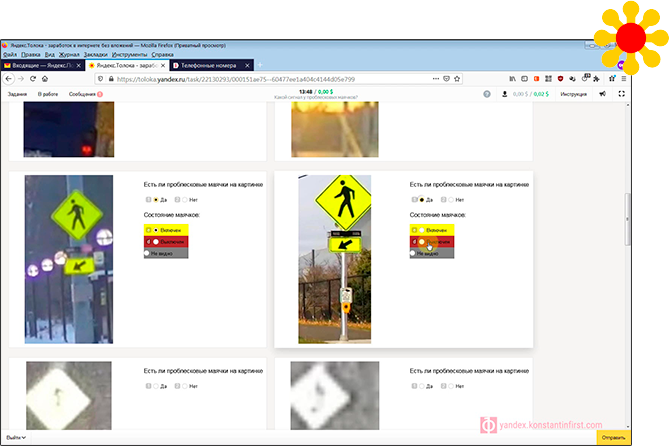Select Да for the bottom-right gray diamond sign
The image size is (672, 446).
coord(422,386)
